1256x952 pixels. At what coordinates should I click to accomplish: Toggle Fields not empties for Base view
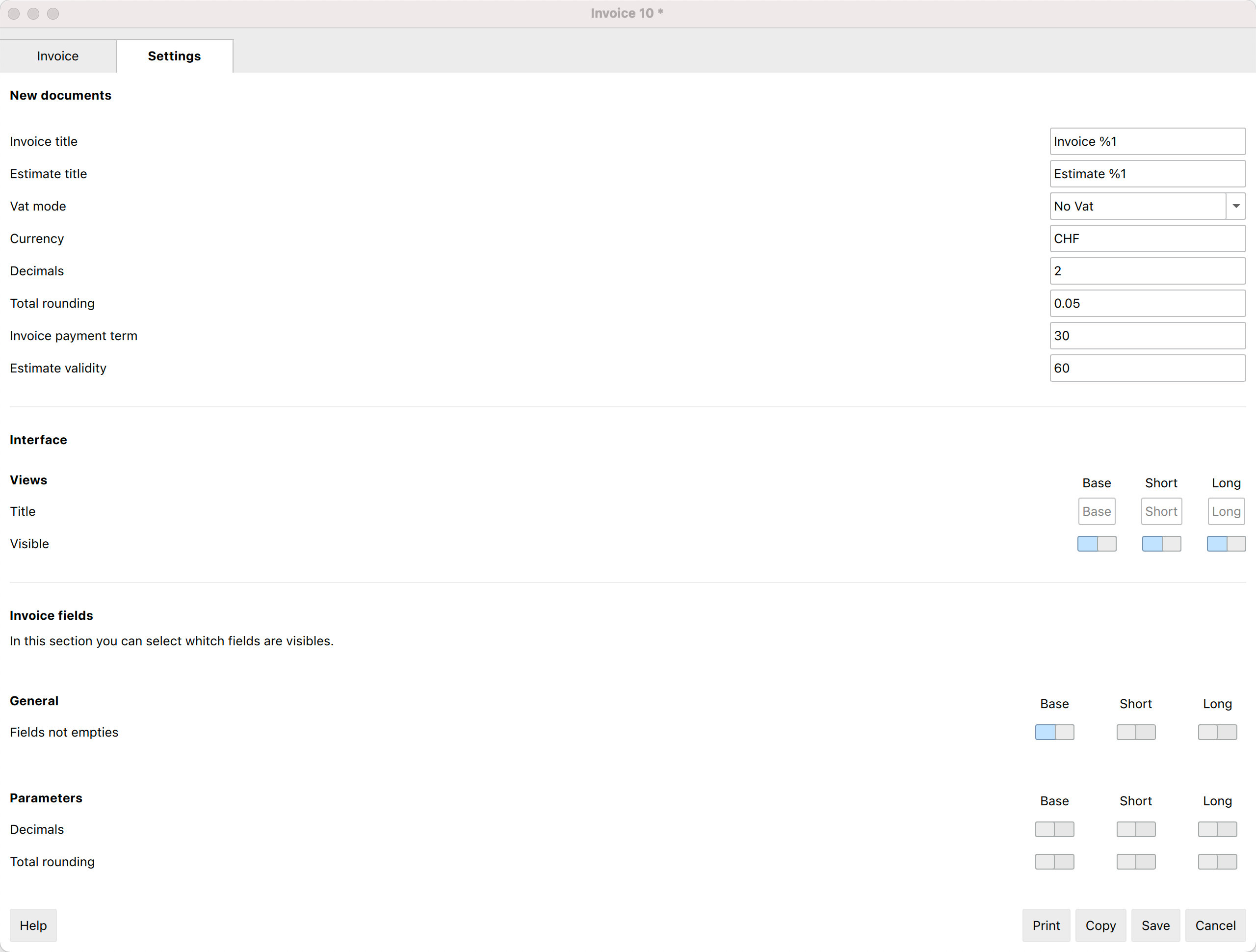(1055, 732)
